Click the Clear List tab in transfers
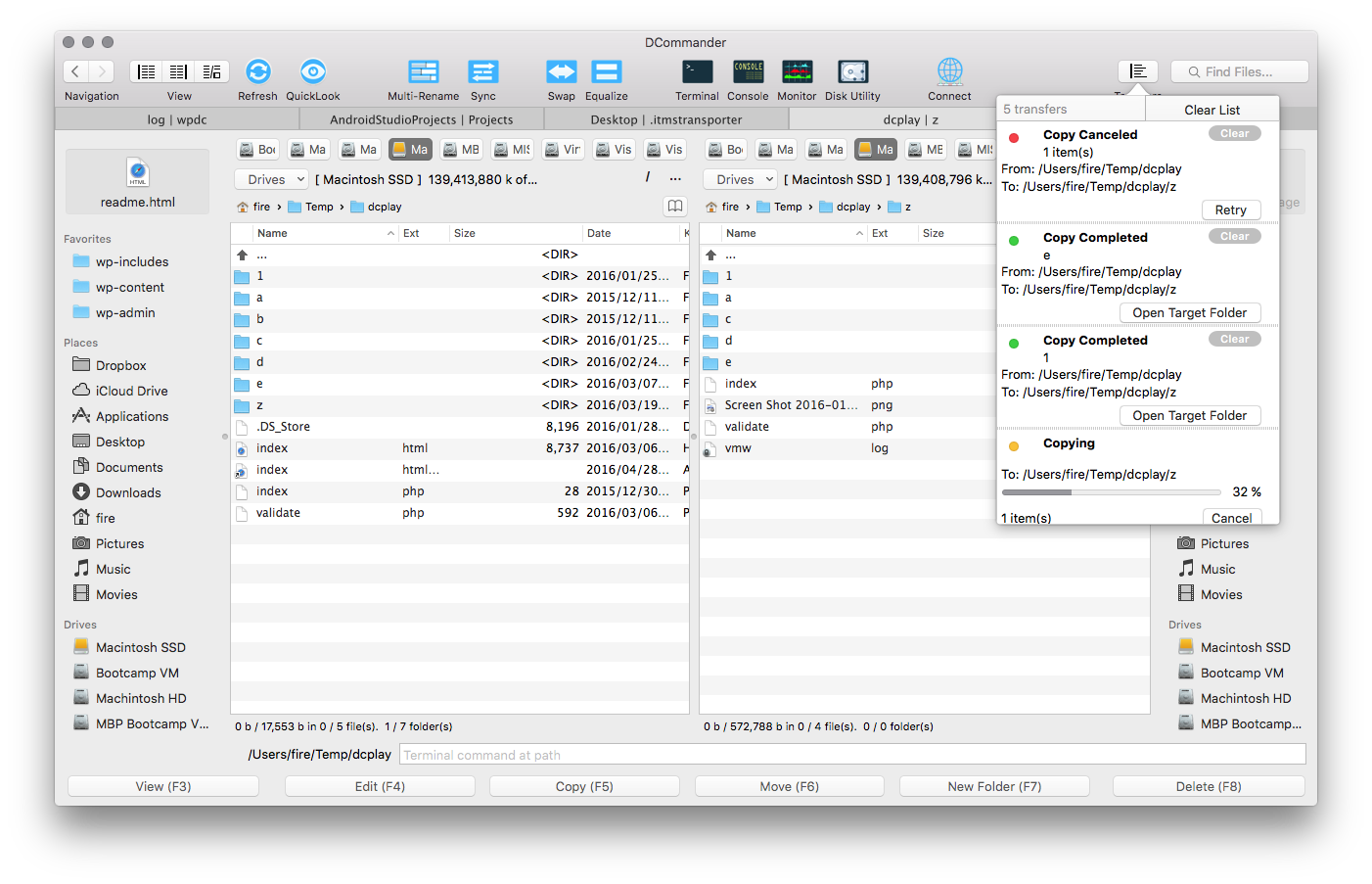Viewport: 1372px width, 884px height. [1212, 110]
